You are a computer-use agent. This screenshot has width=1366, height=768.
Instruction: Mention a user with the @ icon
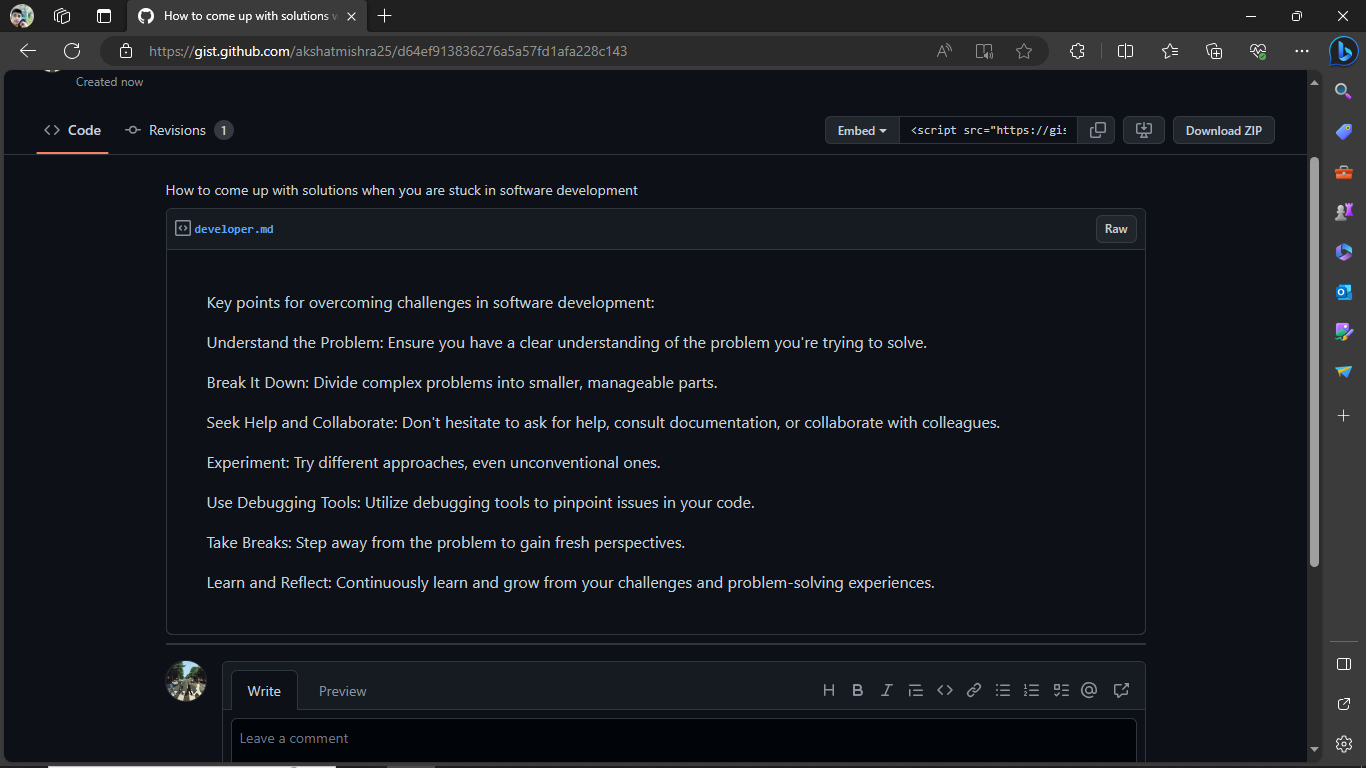pyautogui.click(x=1088, y=690)
